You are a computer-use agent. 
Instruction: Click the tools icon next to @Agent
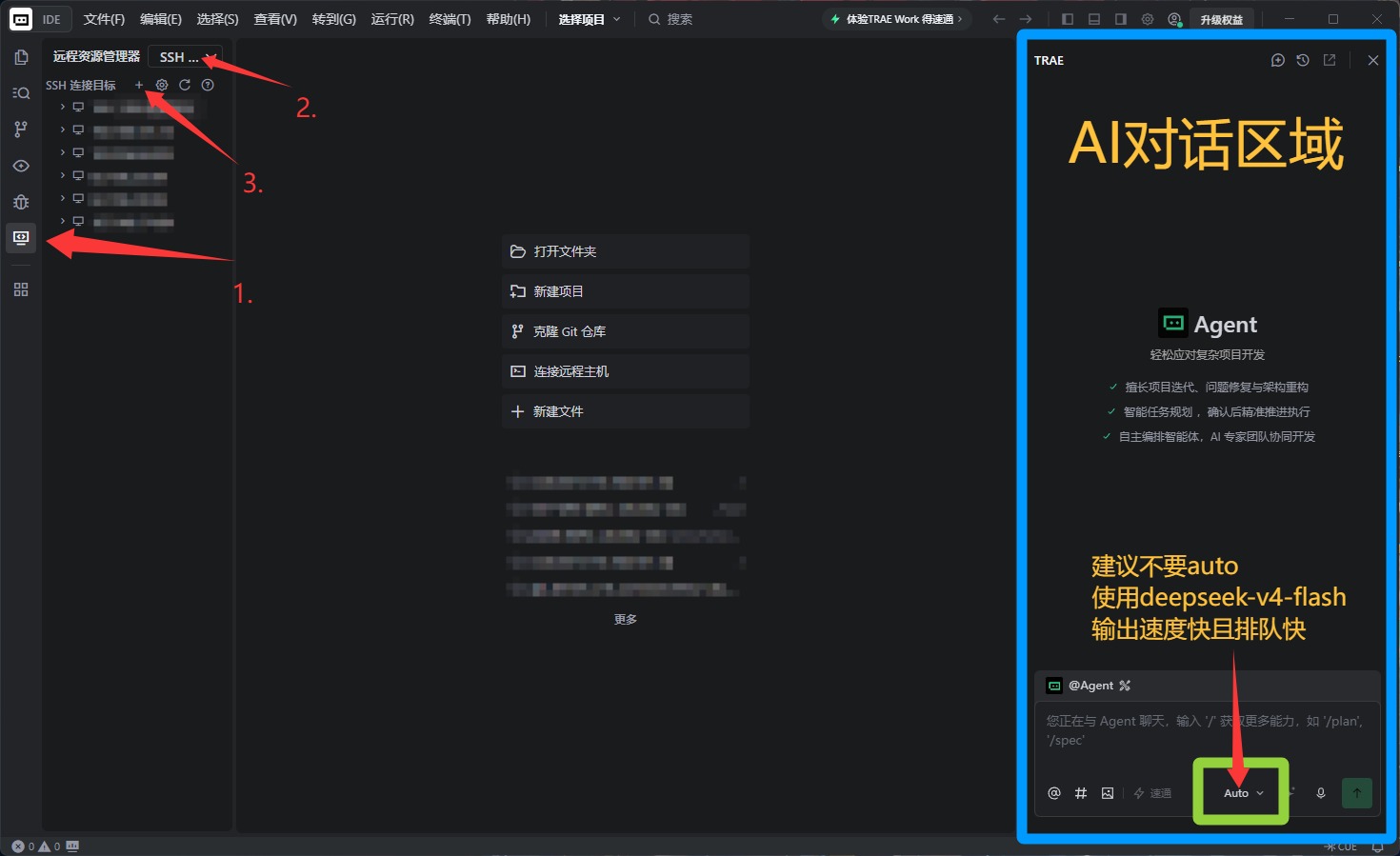[1125, 686]
